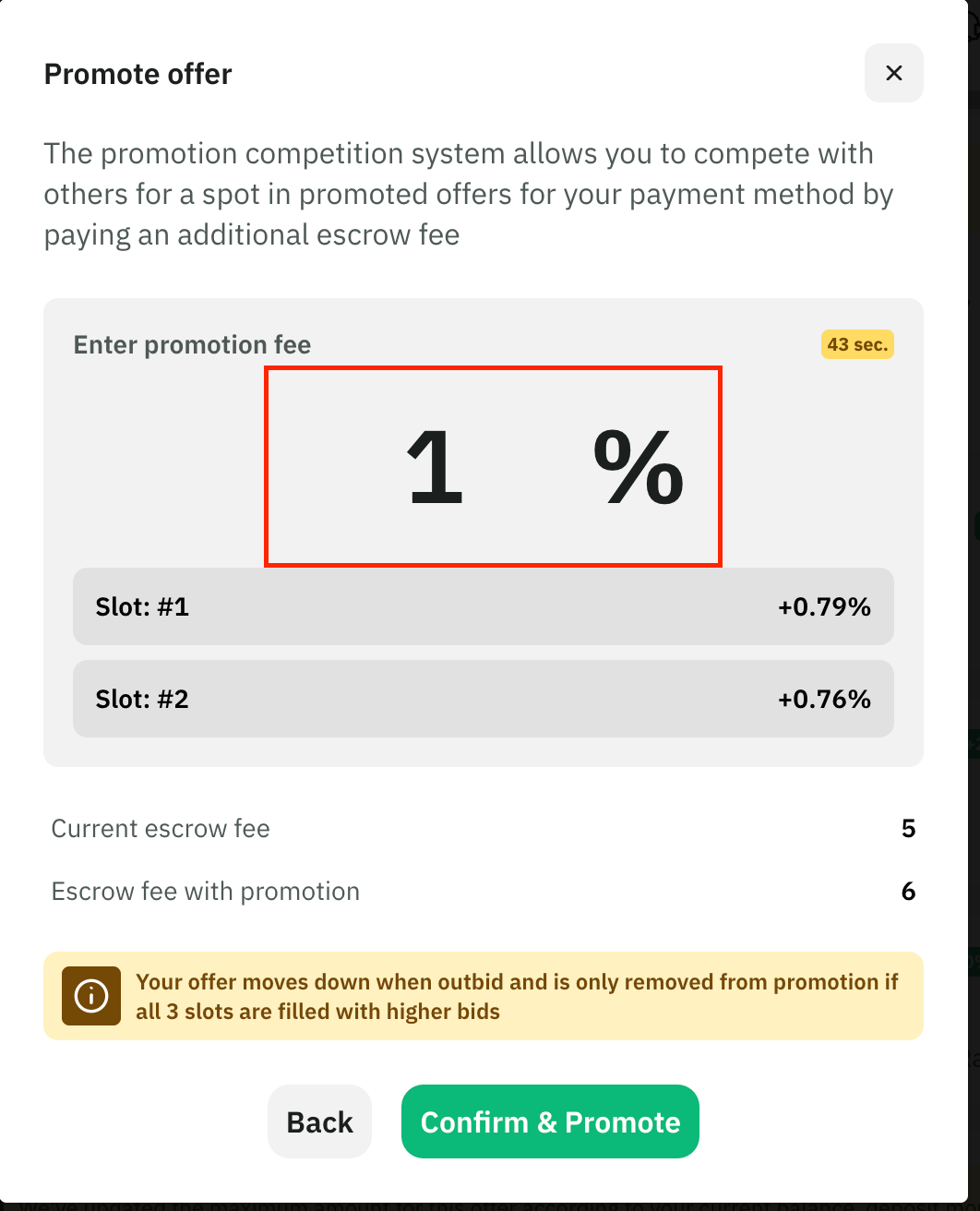Click the Enter promotion fee label

[192, 344]
